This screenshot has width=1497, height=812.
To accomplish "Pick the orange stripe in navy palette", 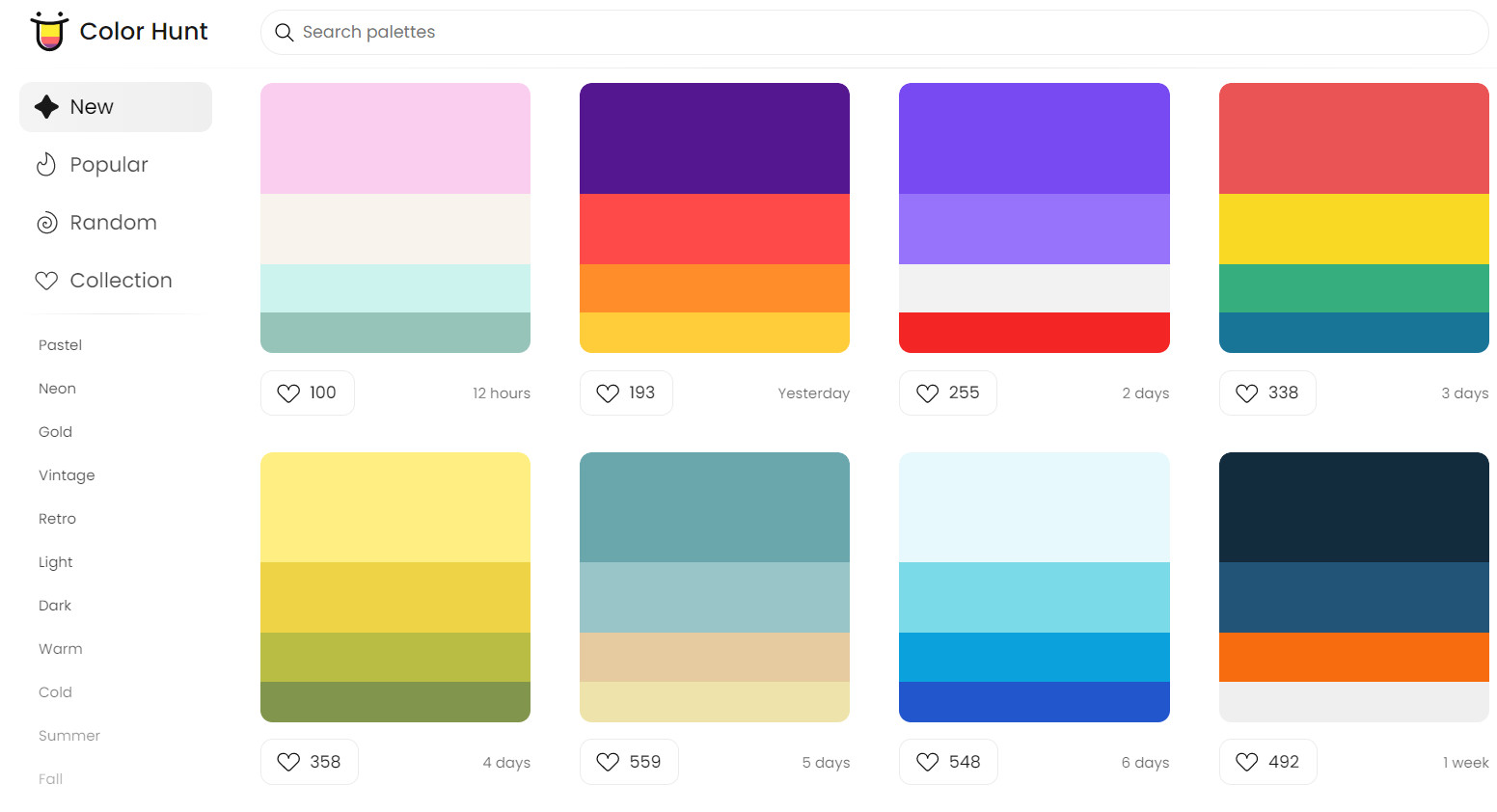I will click(1353, 657).
